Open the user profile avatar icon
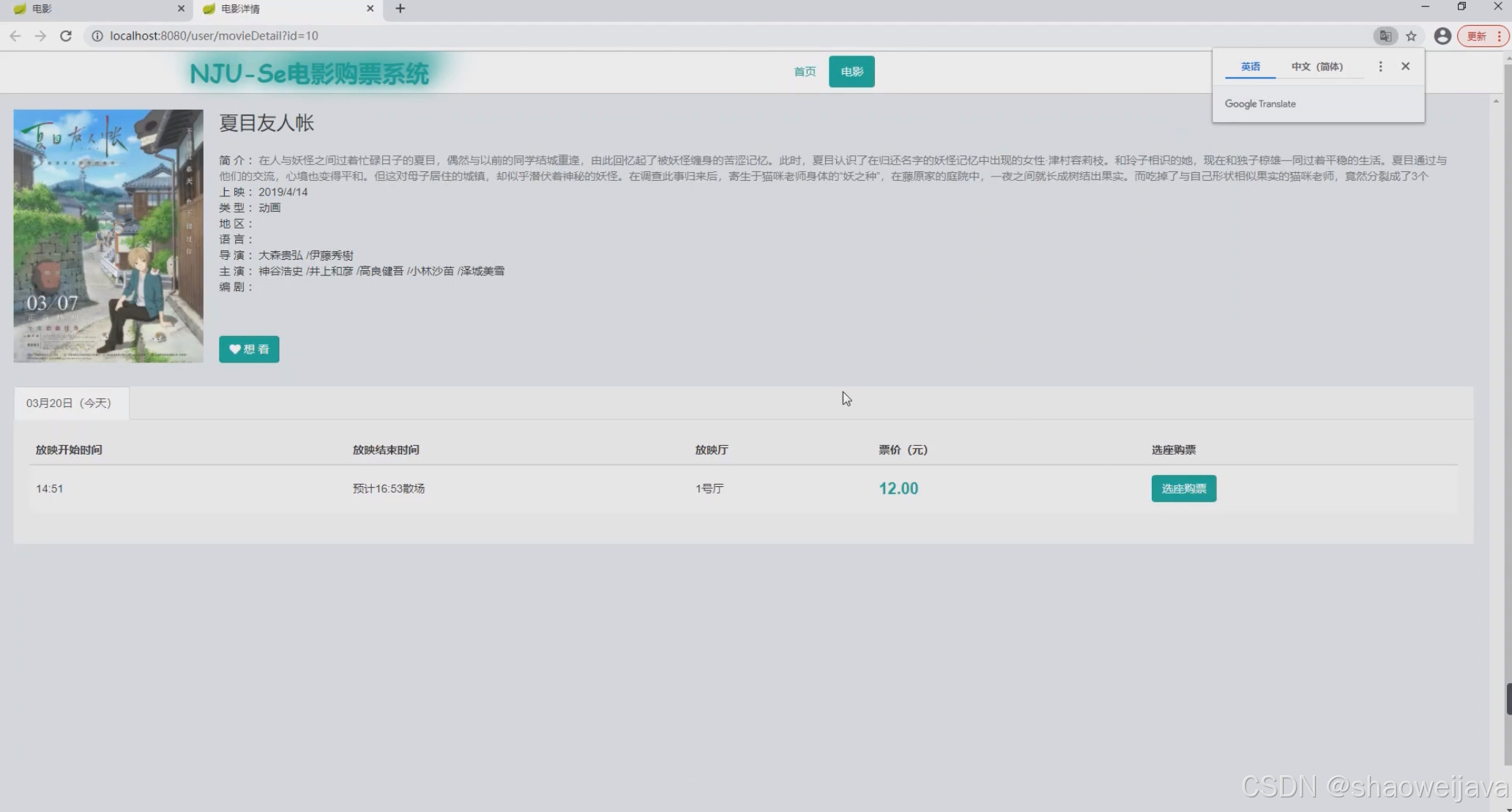This screenshot has height=812, width=1512. [x=1442, y=36]
